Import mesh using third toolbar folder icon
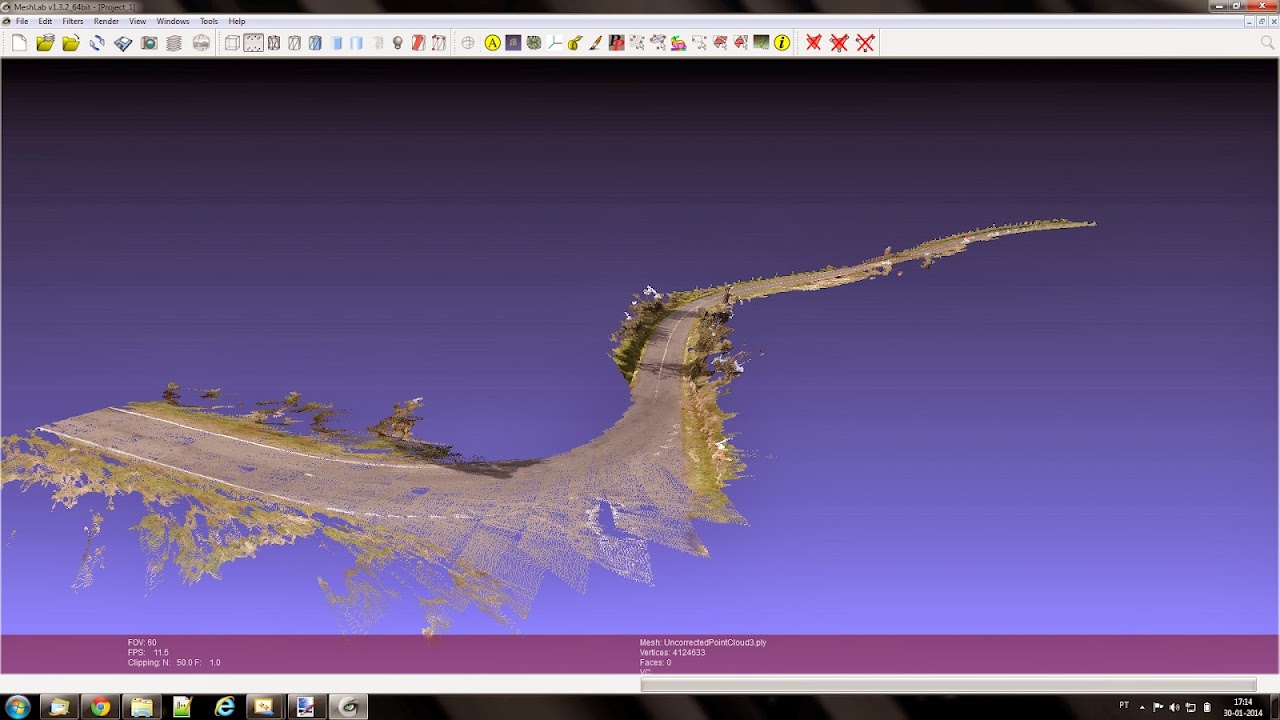The image size is (1280, 720). tap(71, 43)
